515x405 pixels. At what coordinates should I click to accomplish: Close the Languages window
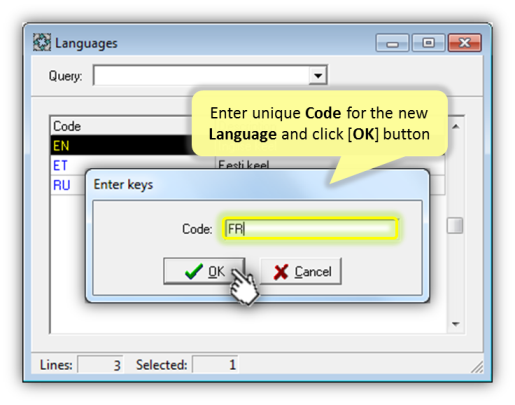(465, 43)
